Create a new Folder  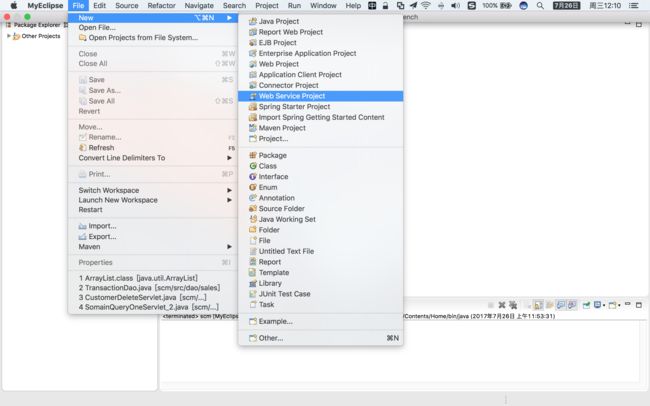click(320, 230)
